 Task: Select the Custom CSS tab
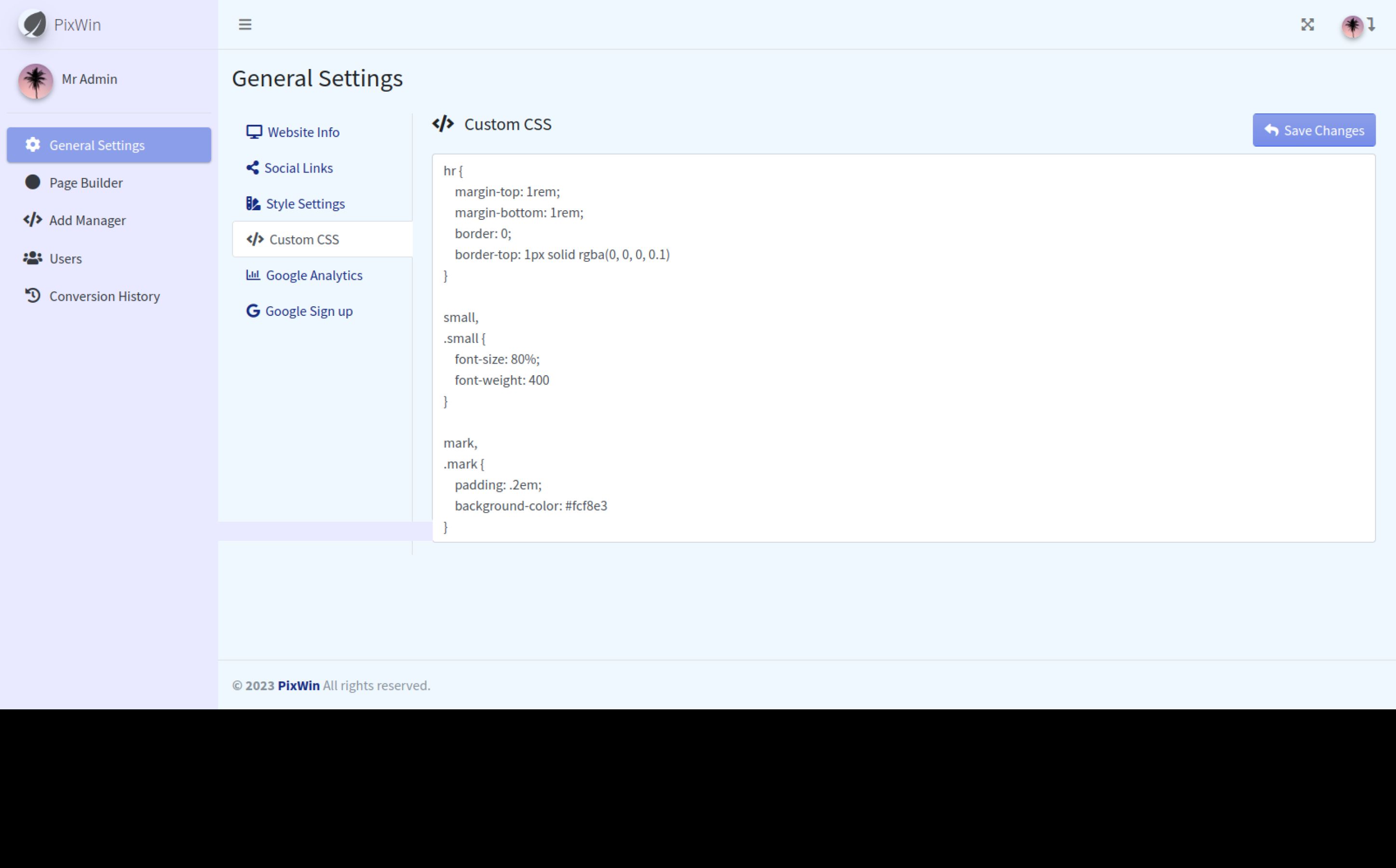click(x=304, y=239)
